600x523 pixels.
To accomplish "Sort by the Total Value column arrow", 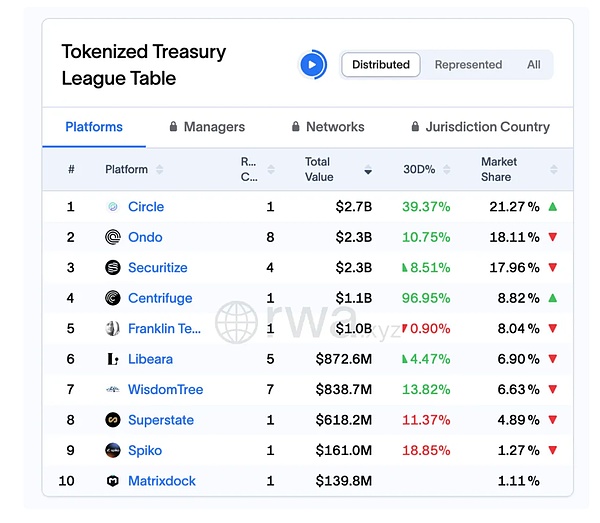I will coord(368,170).
